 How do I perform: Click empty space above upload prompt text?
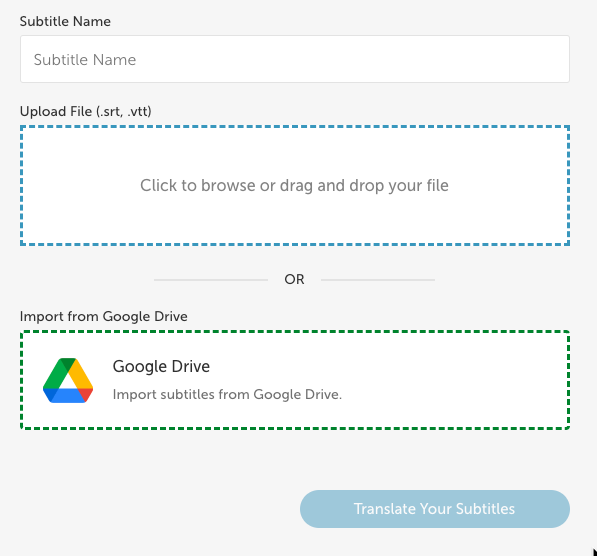coord(295,152)
